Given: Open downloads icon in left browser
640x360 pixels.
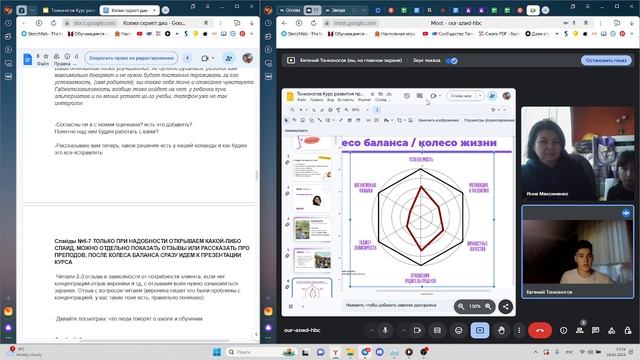Looking at the screenshot, I should pyautogui.click(x=251, y=23).
